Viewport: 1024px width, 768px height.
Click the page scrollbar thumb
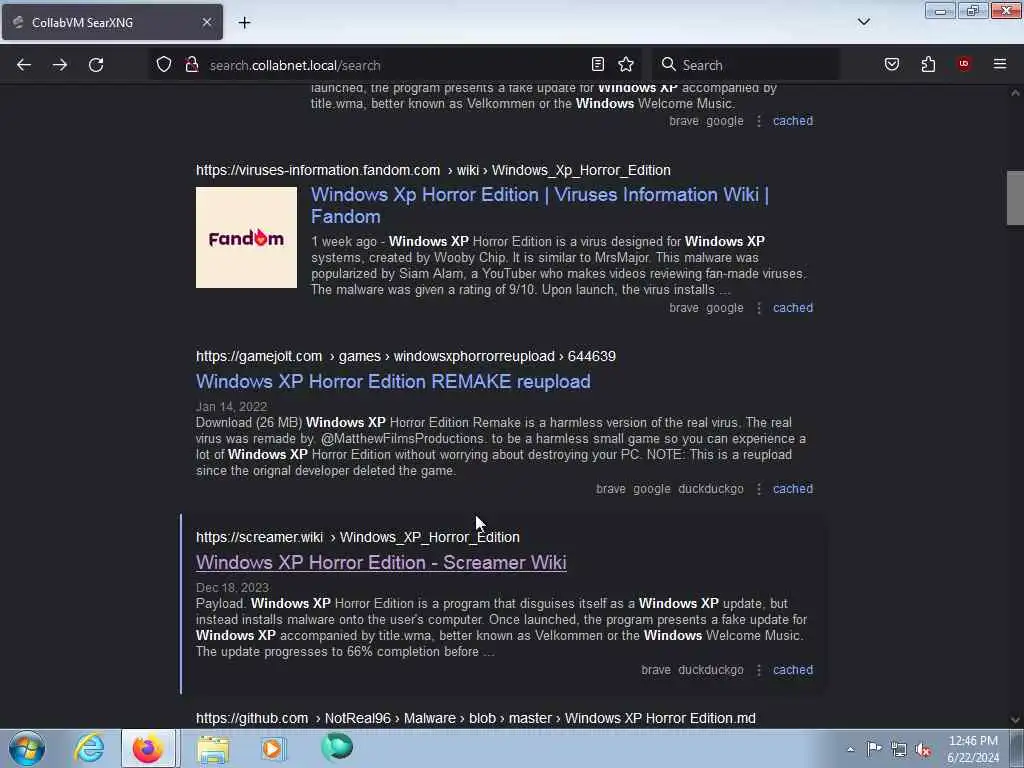(x=1015, y=198)
